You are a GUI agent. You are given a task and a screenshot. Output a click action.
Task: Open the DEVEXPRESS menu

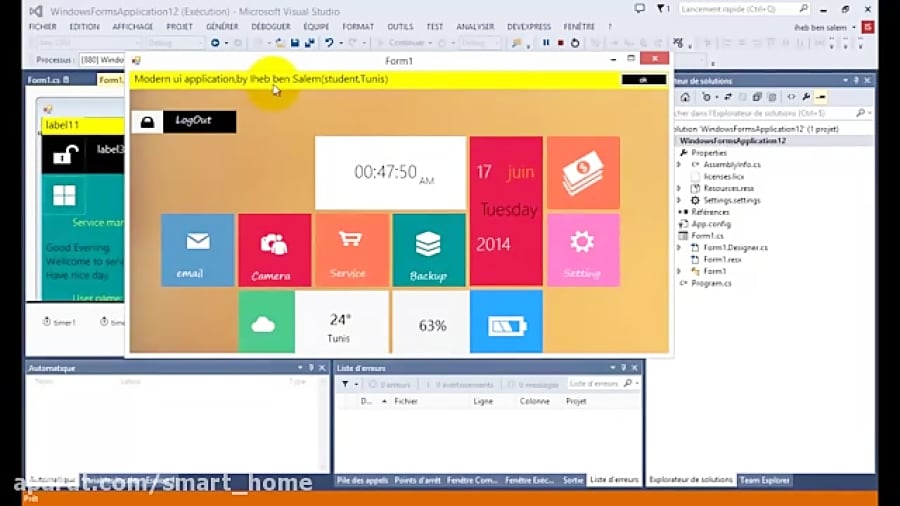point(529,27)
